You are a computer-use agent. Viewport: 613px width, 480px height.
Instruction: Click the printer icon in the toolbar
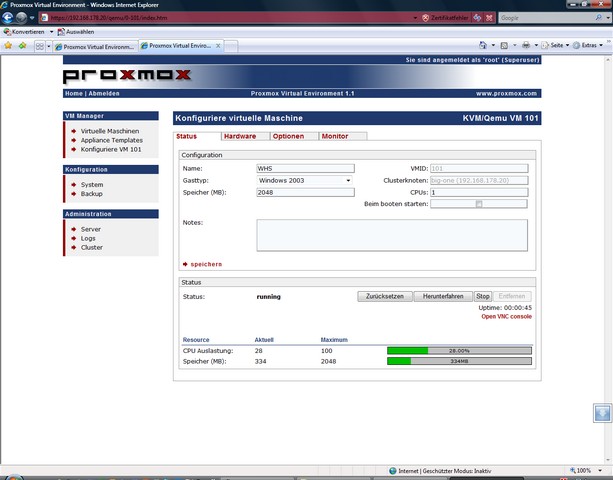tap(526, 46)
